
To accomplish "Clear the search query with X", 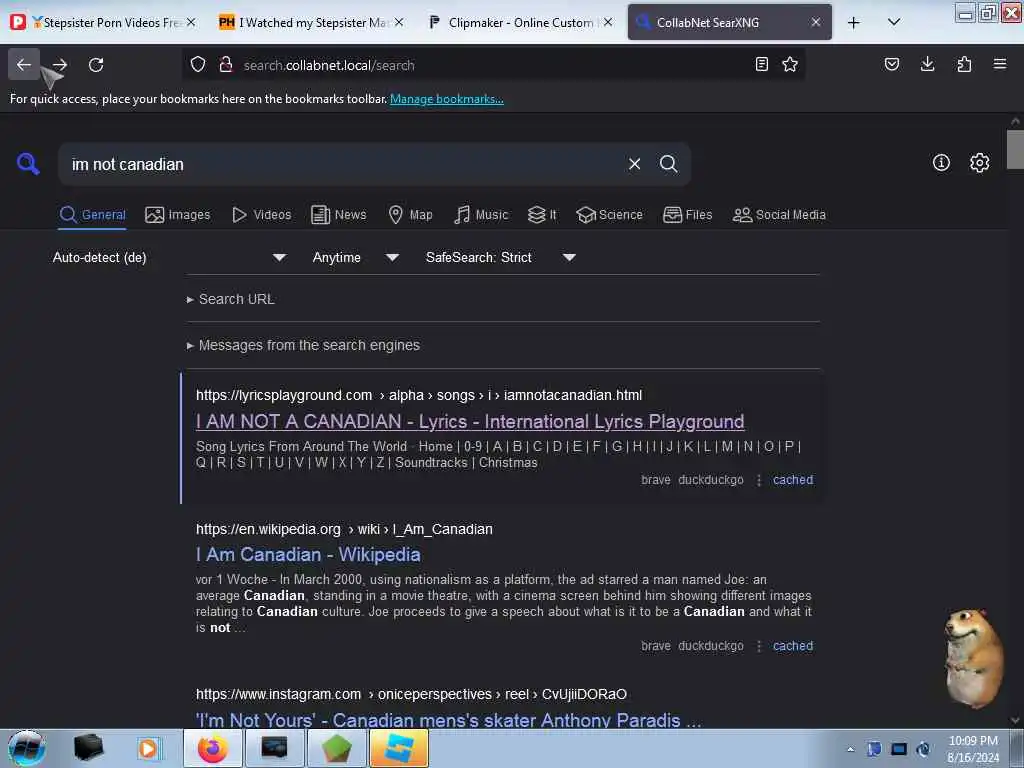I will pos(634,164).
